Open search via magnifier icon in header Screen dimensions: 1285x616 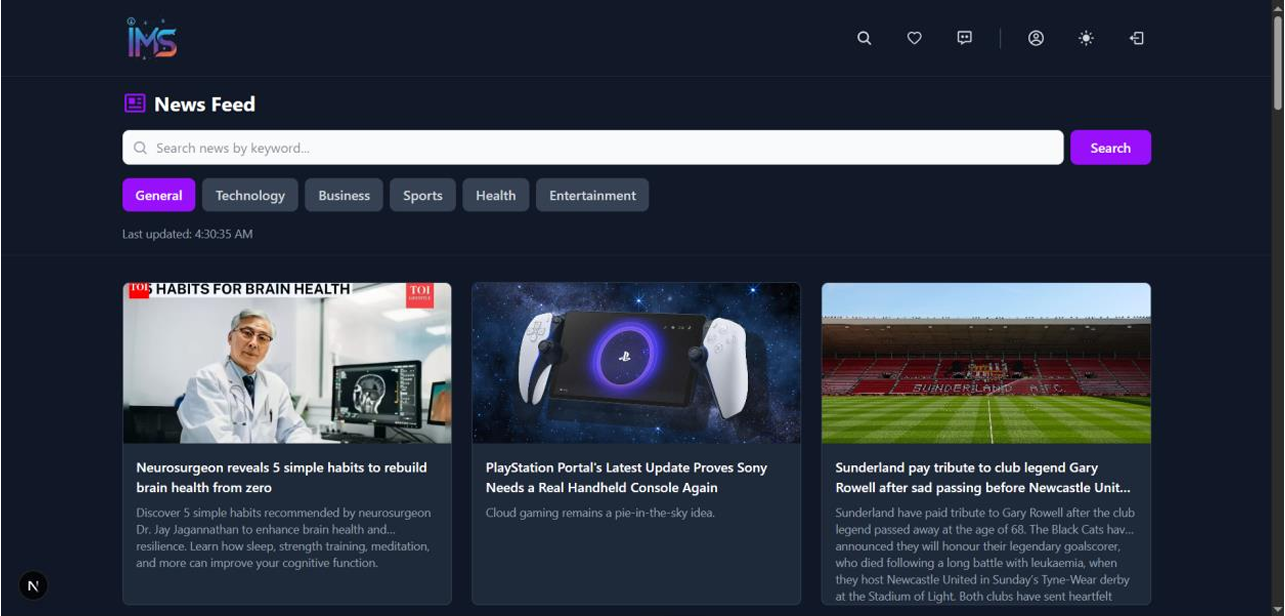(x=864, y=38)
